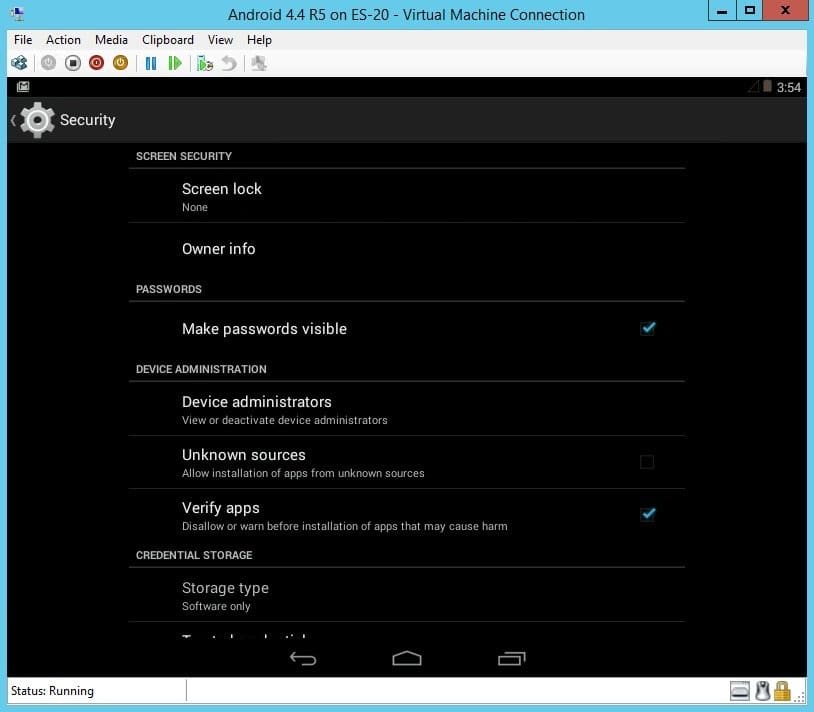Screen dimensions: 814x712
Task: Click the Android recent apps button
Action: tap(511, 659)
